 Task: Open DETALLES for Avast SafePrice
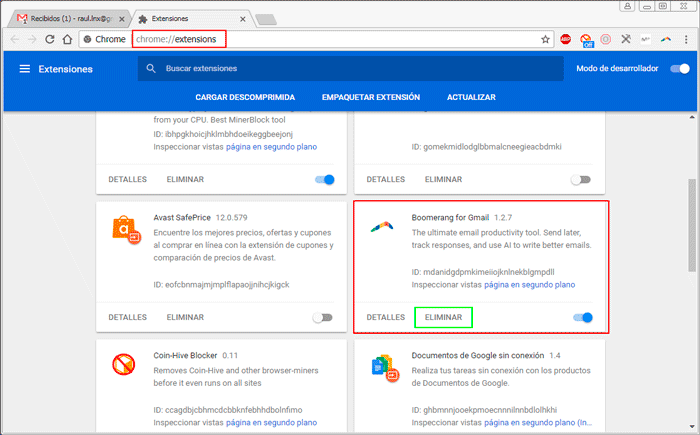tap(127, 317)
